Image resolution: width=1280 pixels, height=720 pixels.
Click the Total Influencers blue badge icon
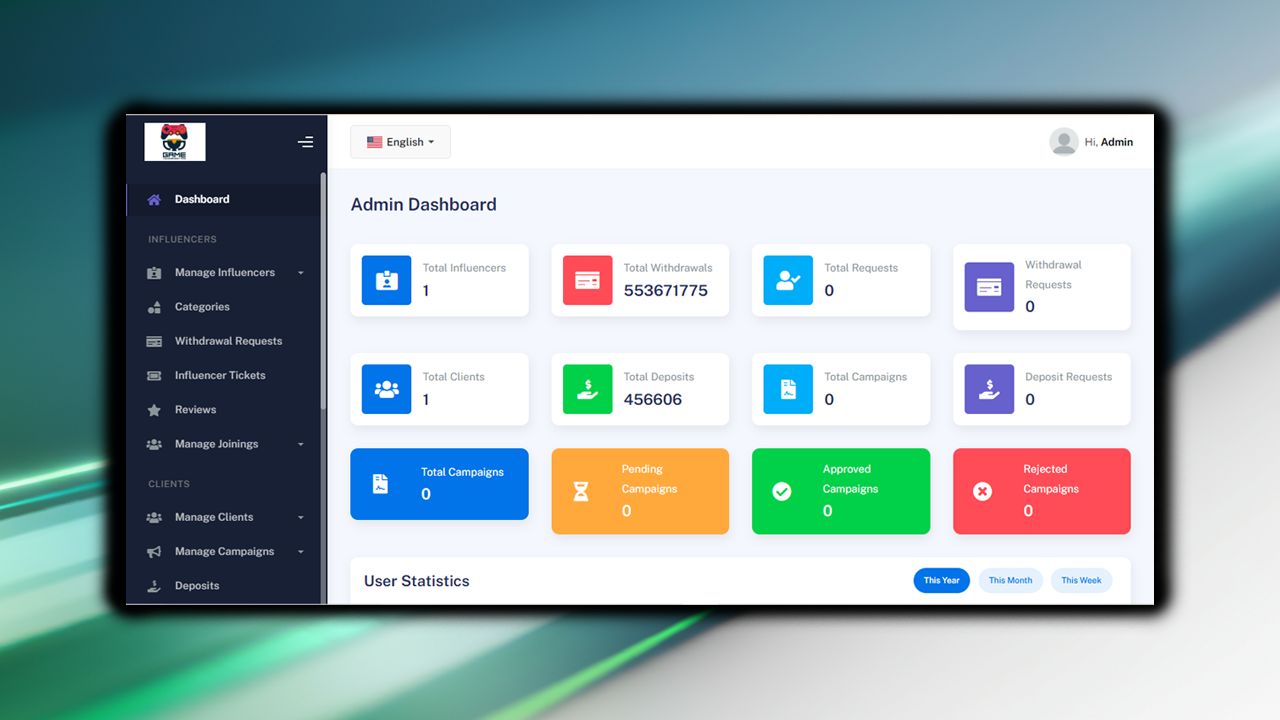[x=387, y=280]
